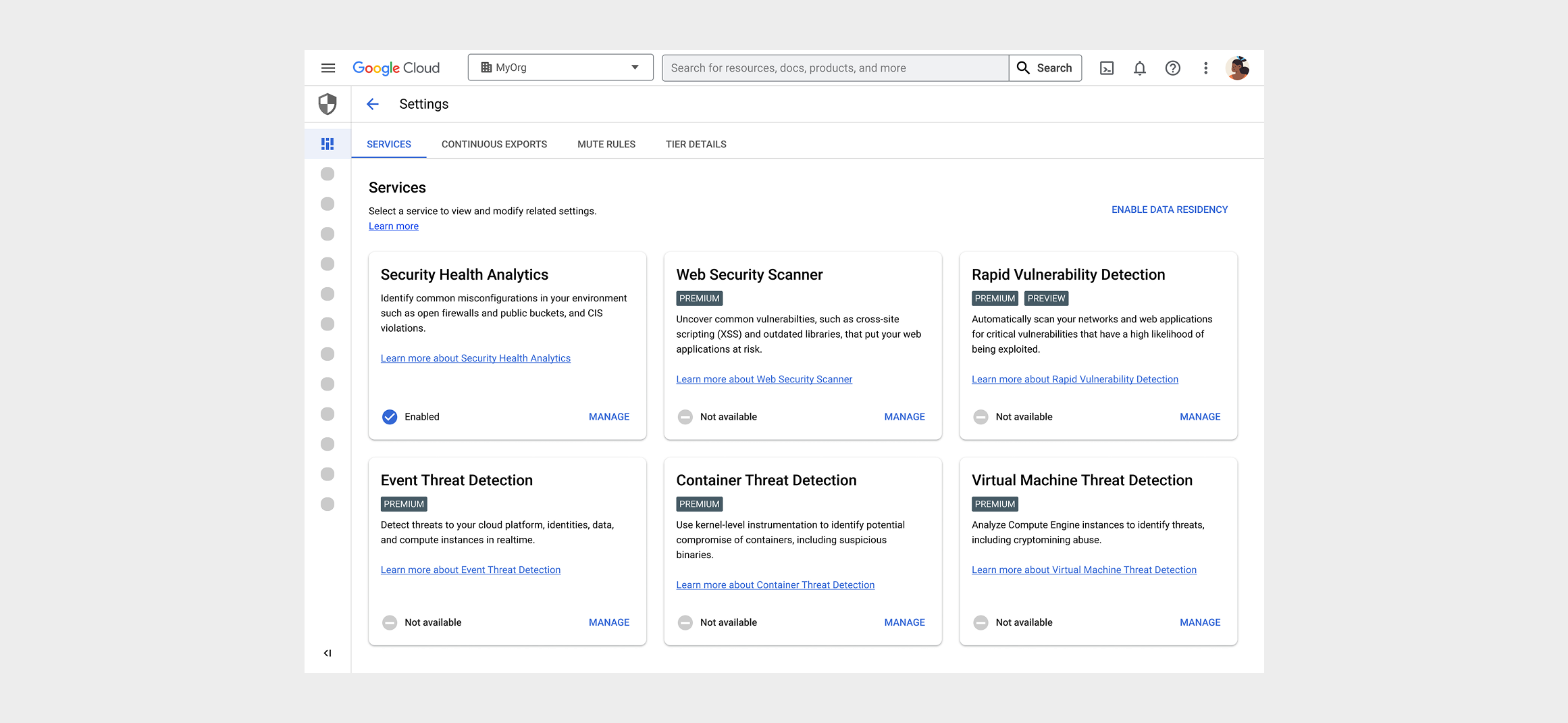
Task: Go back using the blue arrow
Action: 373,104
